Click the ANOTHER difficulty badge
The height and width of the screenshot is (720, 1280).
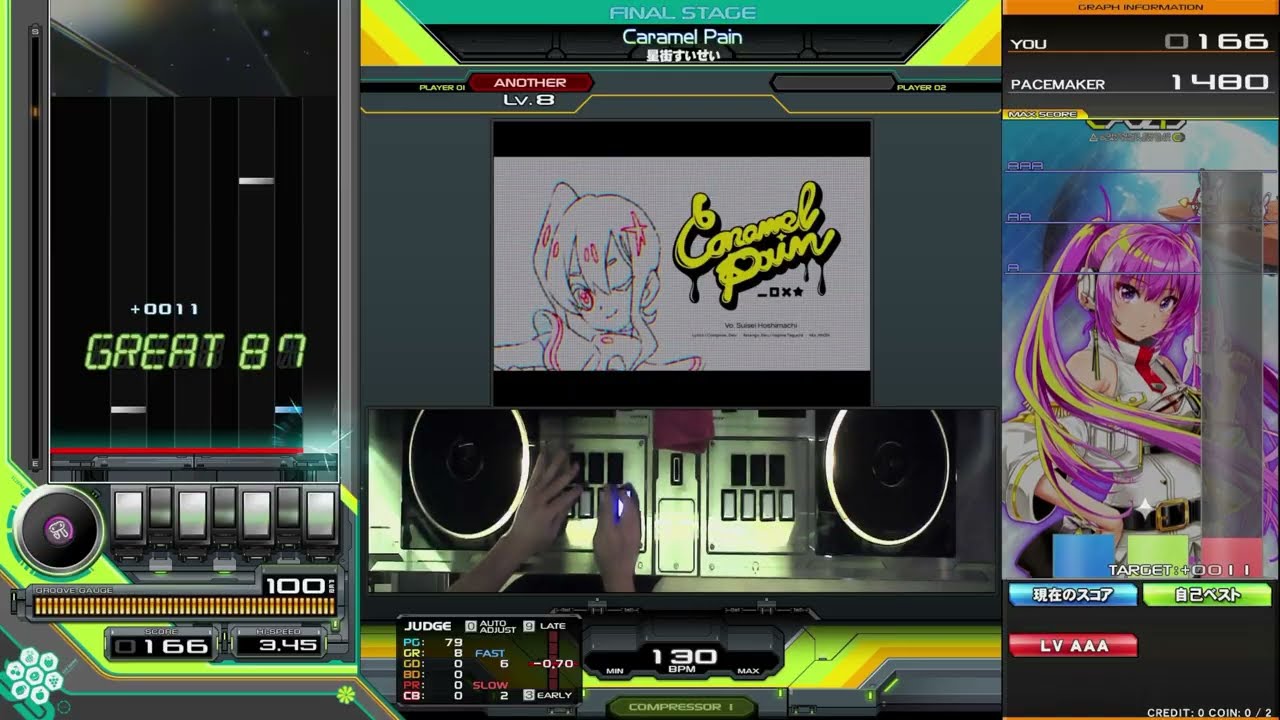[530, 83]
